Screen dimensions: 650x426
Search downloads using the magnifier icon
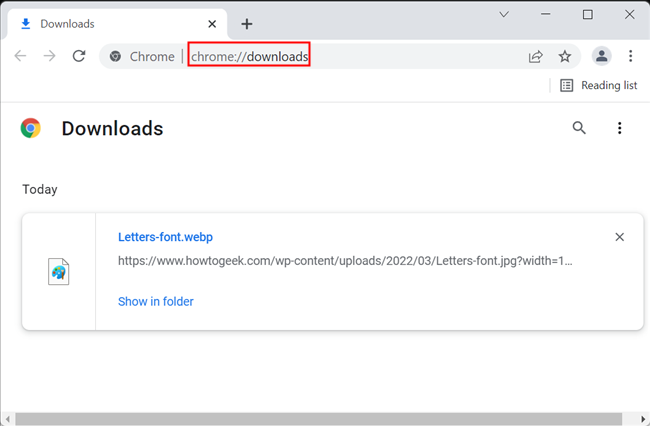579,128
